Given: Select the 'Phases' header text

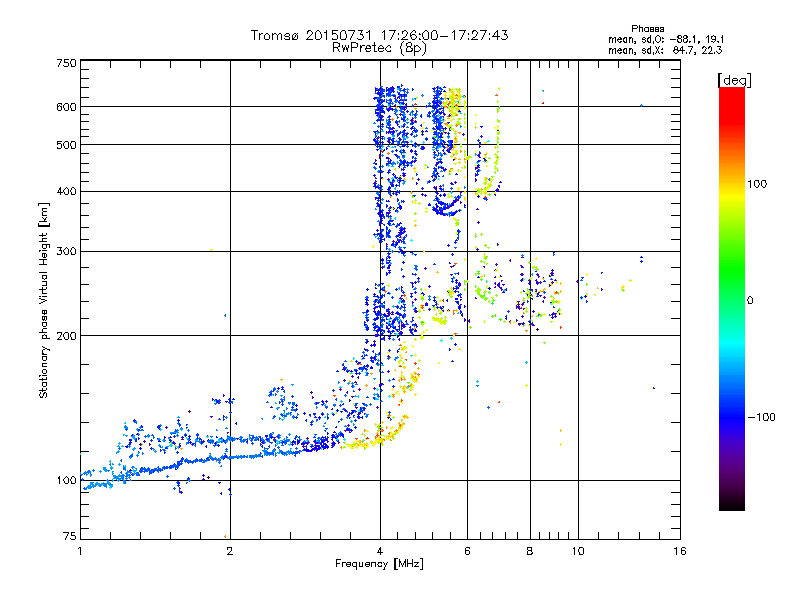Looking at the screenshot, I should (647, 29).
